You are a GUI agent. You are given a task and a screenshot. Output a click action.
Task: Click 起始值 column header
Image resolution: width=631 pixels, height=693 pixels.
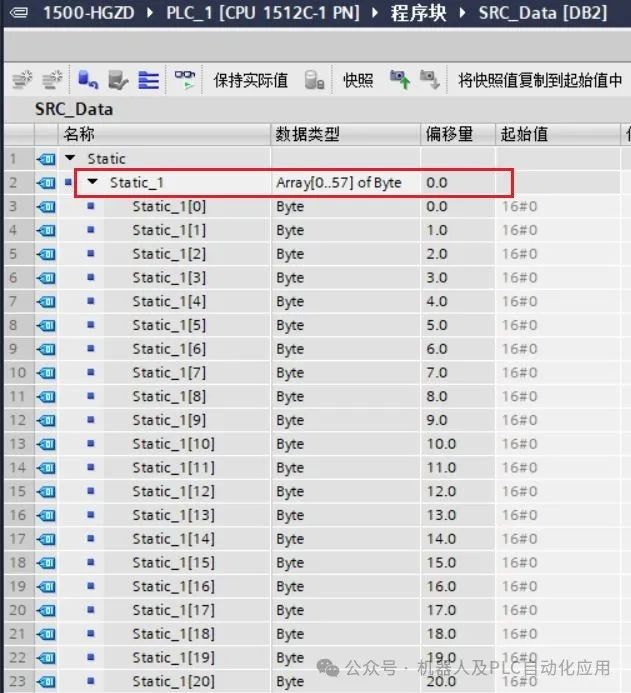(x=558, y=134)
